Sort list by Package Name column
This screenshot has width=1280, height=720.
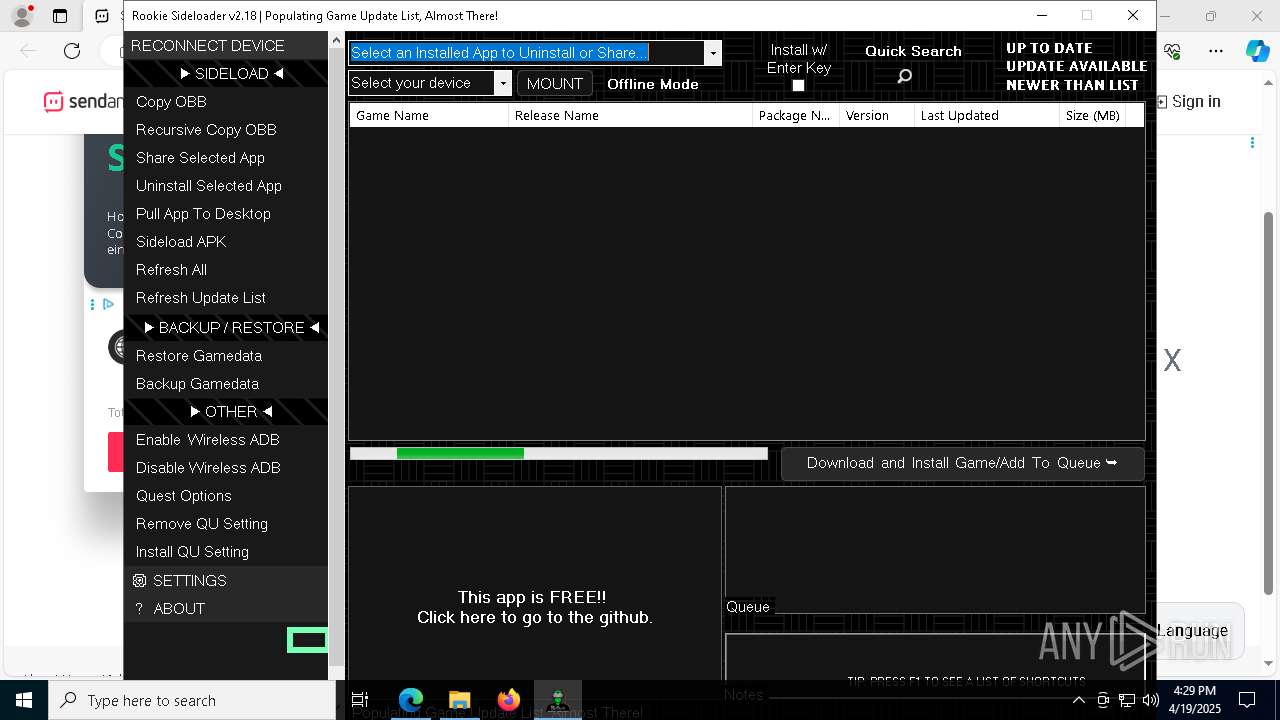tap(796, 115)
